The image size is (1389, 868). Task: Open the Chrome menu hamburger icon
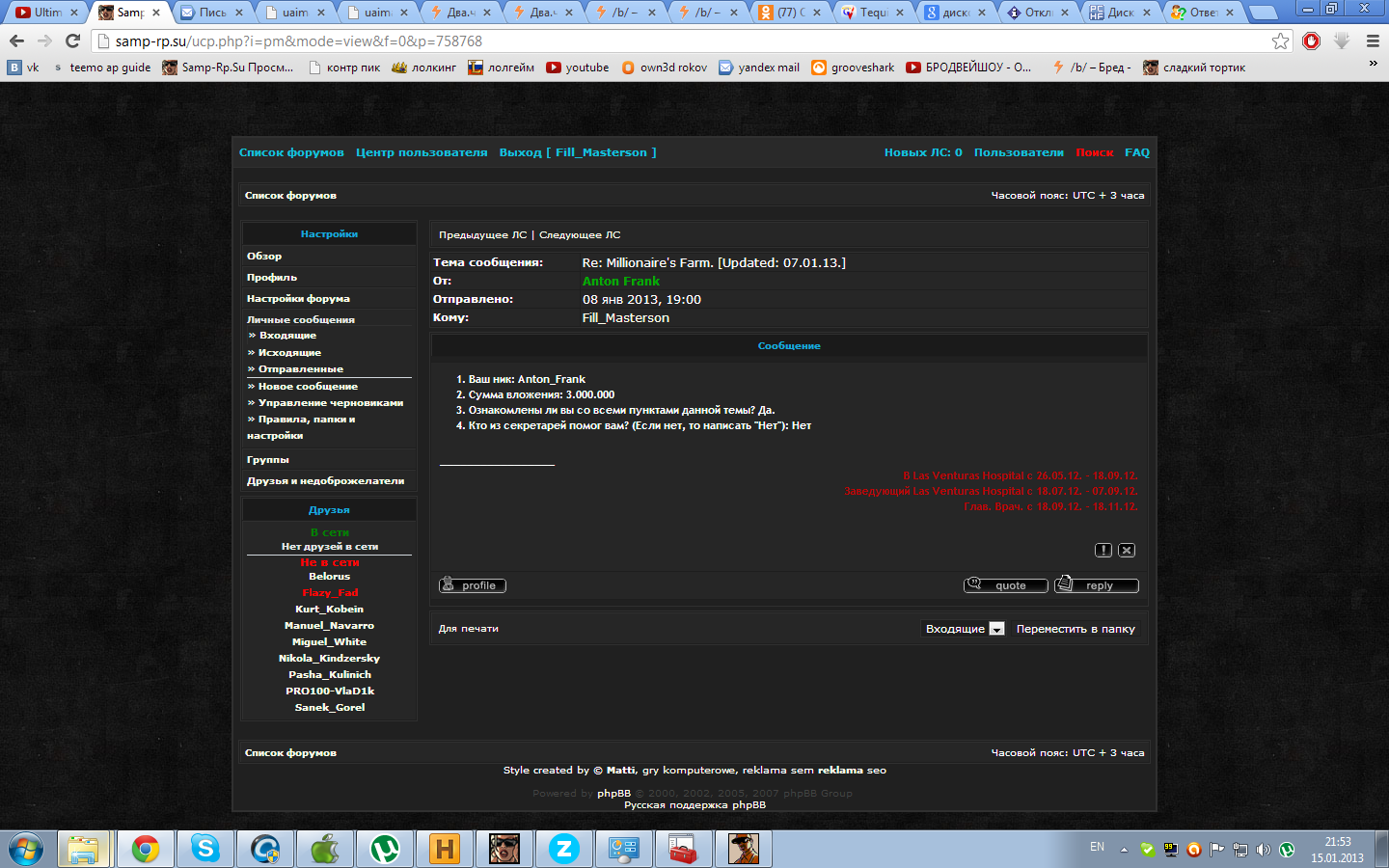click(x=1373, y=41)
